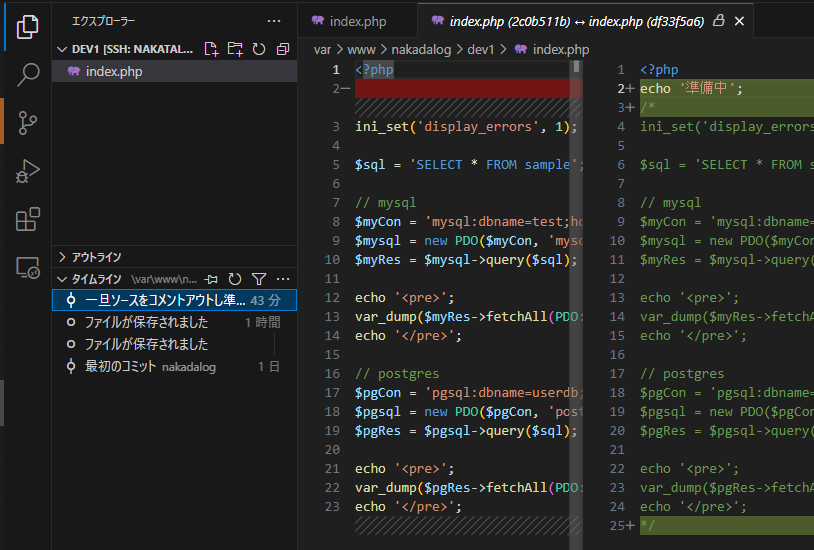Switch to the plain index.php tab
This screenshot has width=814, height=550.
coord(357,20)
